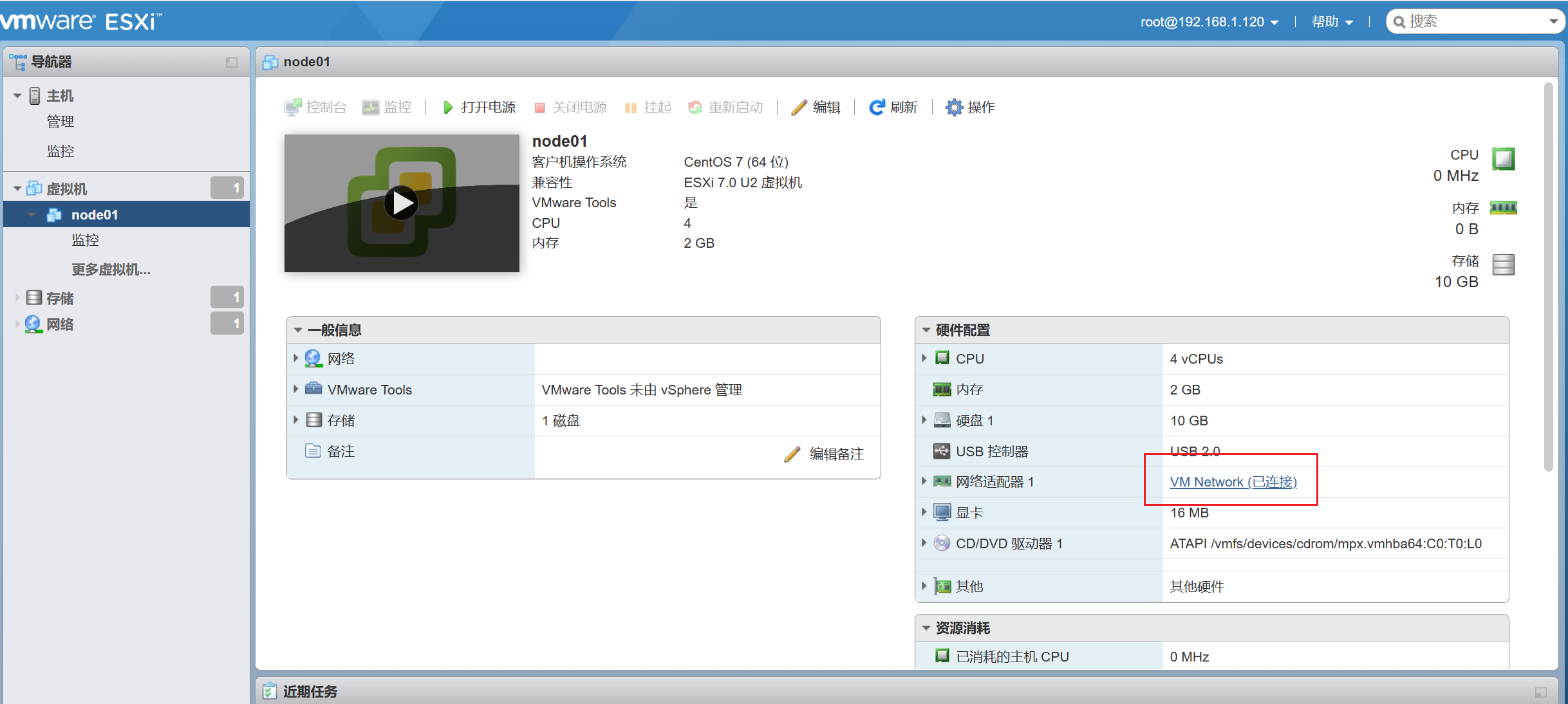Select Storage (存储) in navigator
The image size is (1568, 704).
(x=60, y=298)
